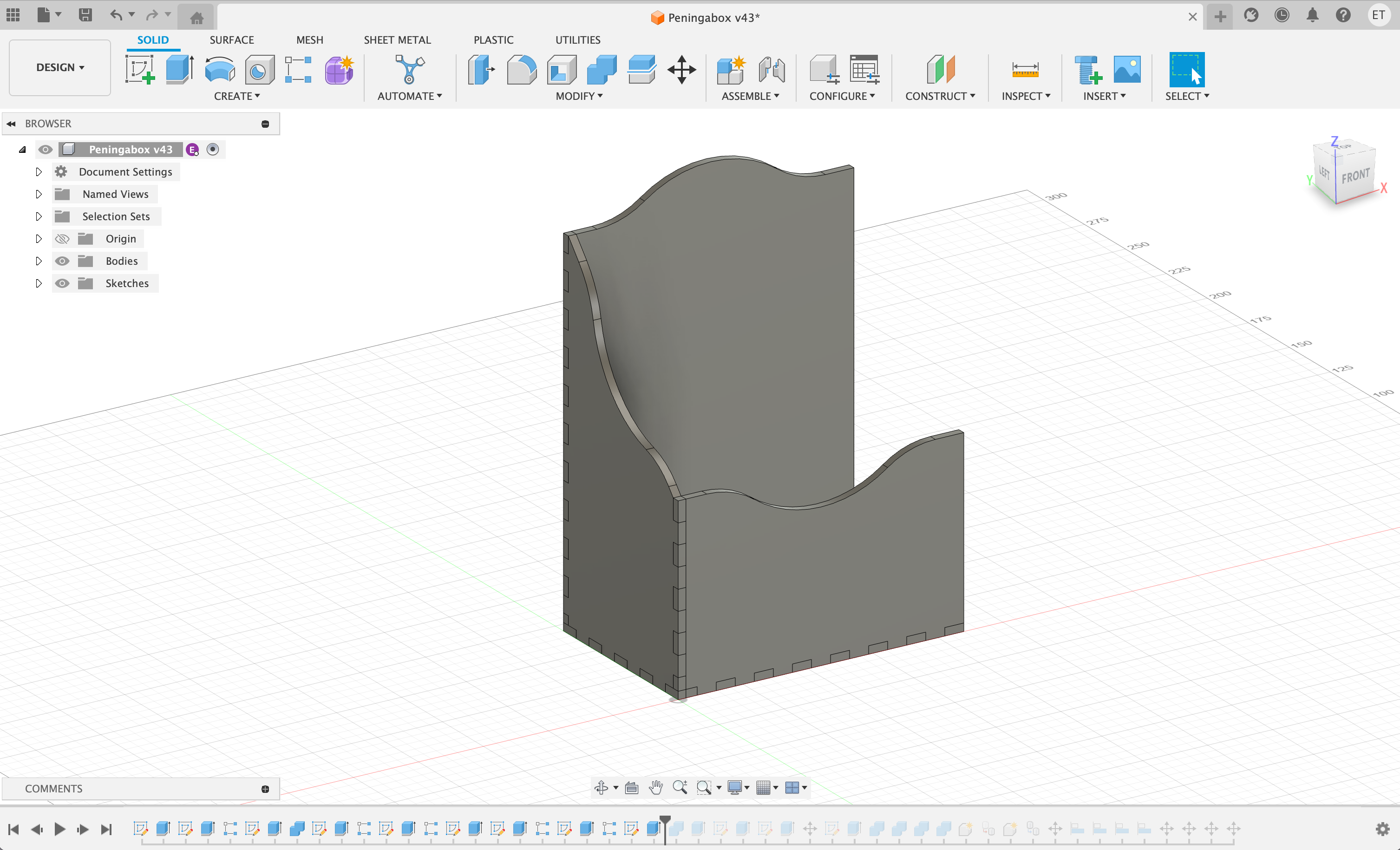Click the Insert Canvas image icon

point(1127,70)
